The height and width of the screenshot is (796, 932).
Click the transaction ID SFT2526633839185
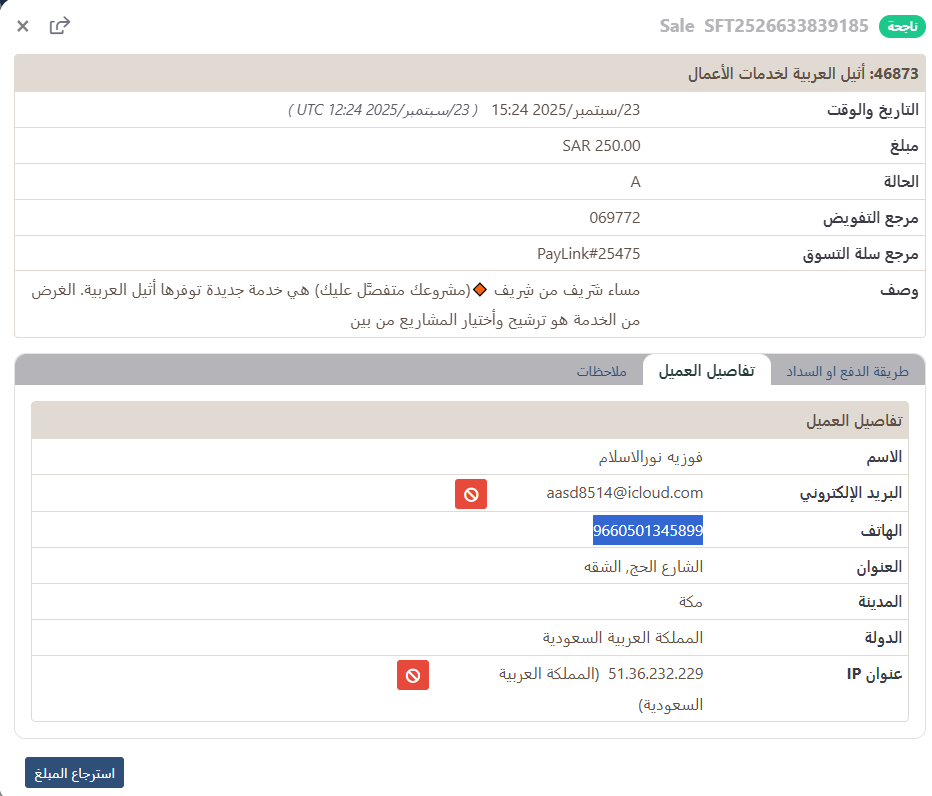(x=787, y=26)
